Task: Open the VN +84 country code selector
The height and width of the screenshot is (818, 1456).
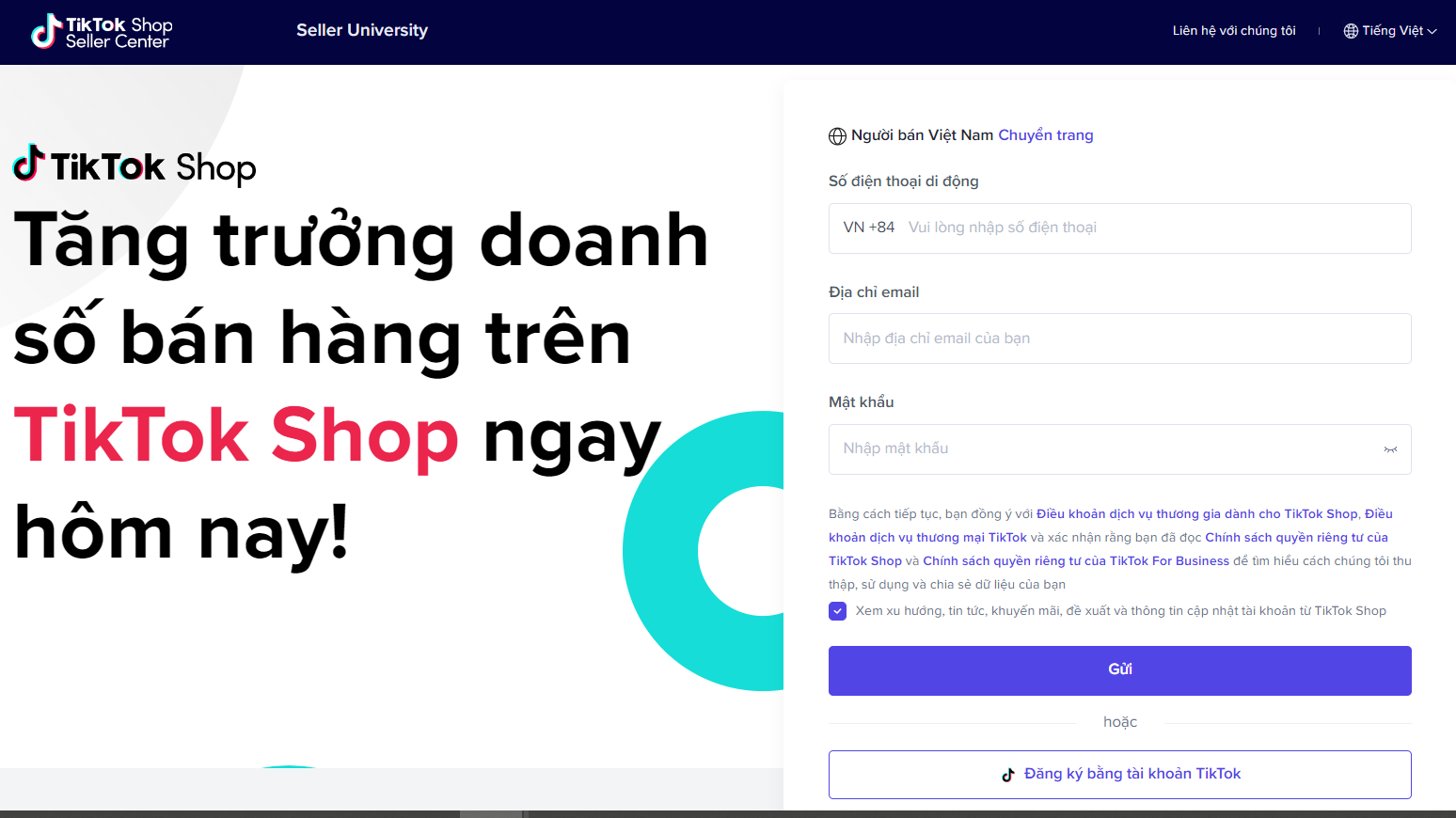Action: coord(868,228)
